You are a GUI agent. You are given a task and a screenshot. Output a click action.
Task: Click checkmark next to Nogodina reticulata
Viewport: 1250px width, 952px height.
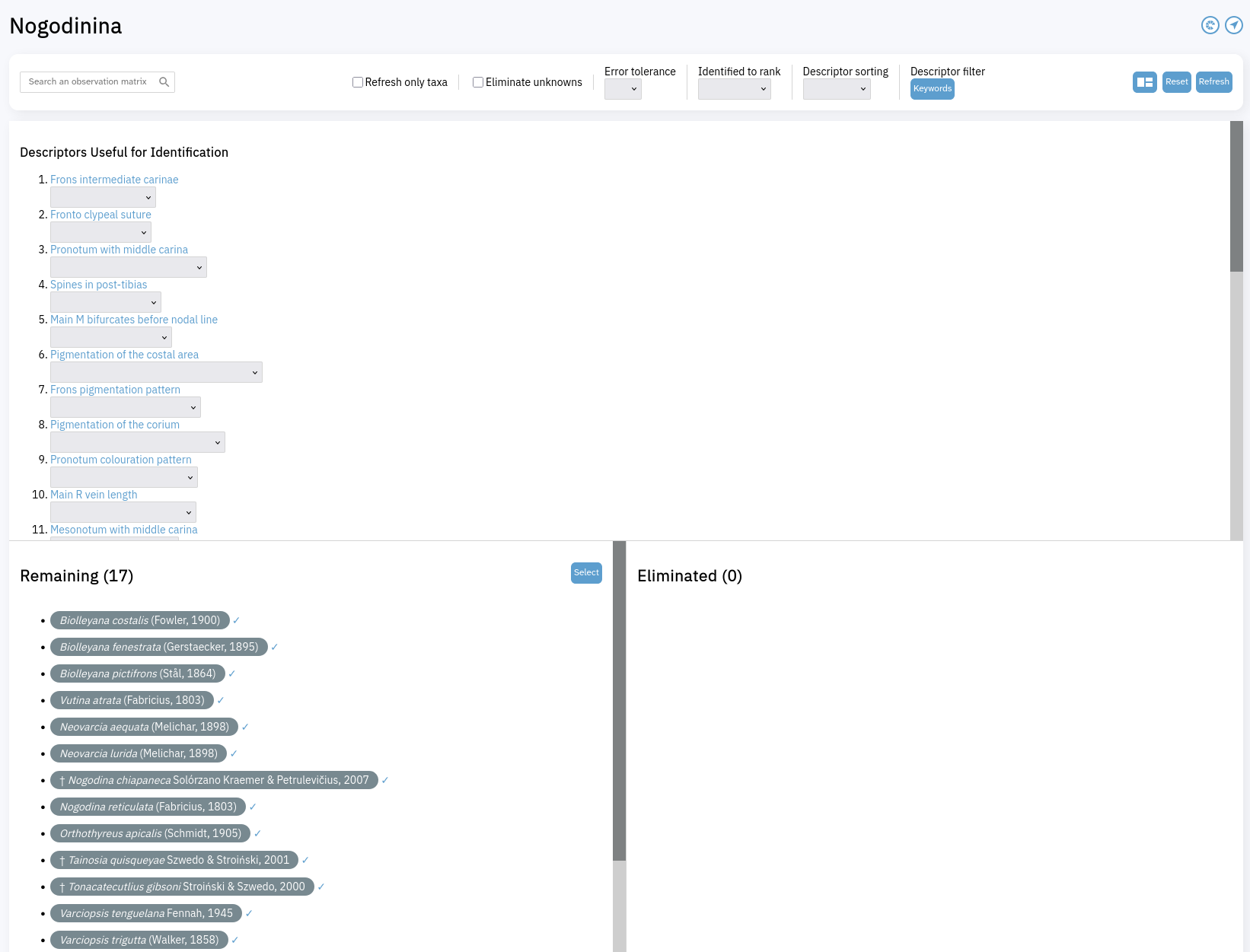[x=253, y=807]
